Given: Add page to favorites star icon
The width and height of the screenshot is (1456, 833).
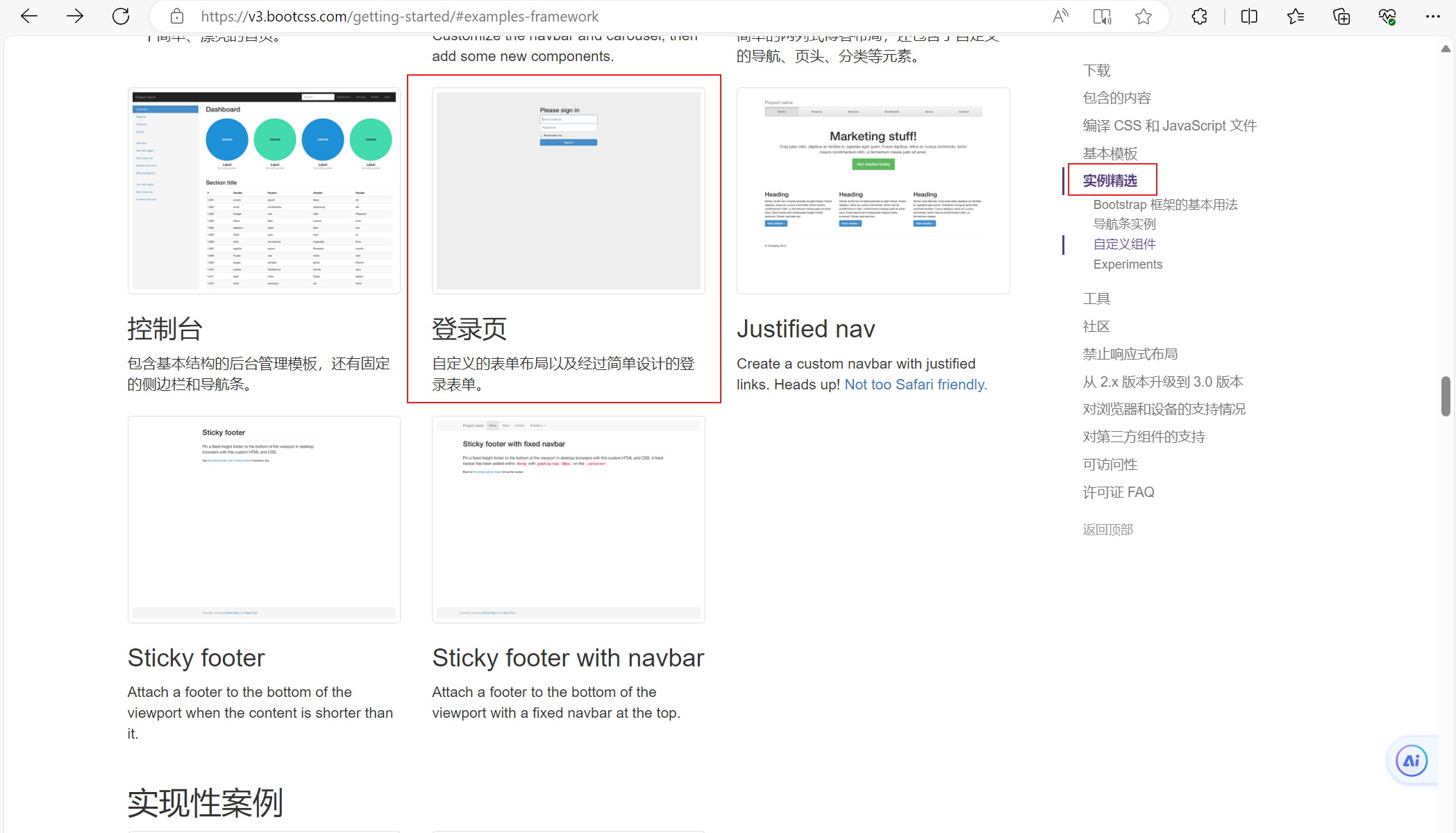Looking at the screenshot, I should point(1144,16).
